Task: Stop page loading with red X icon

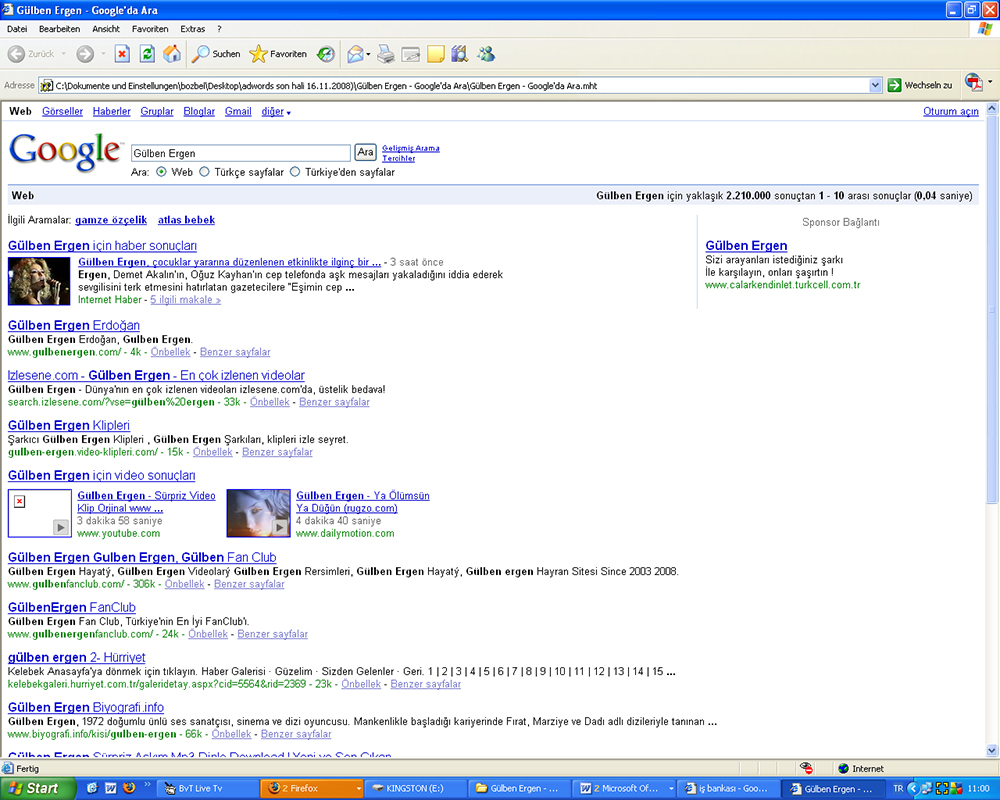Action: tap(122, 54)
